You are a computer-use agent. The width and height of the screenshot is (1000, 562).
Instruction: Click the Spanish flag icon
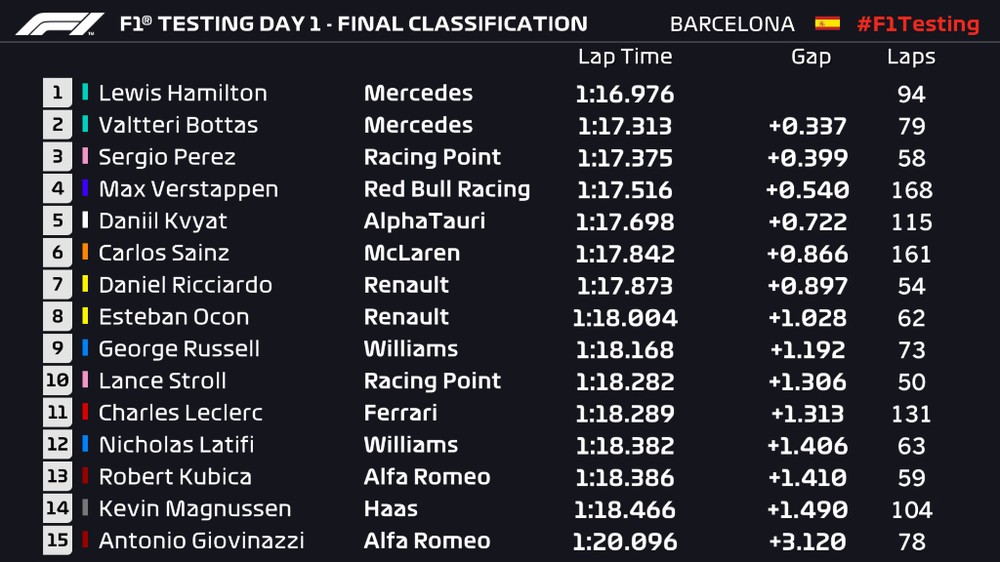click(x=827, y=23)
